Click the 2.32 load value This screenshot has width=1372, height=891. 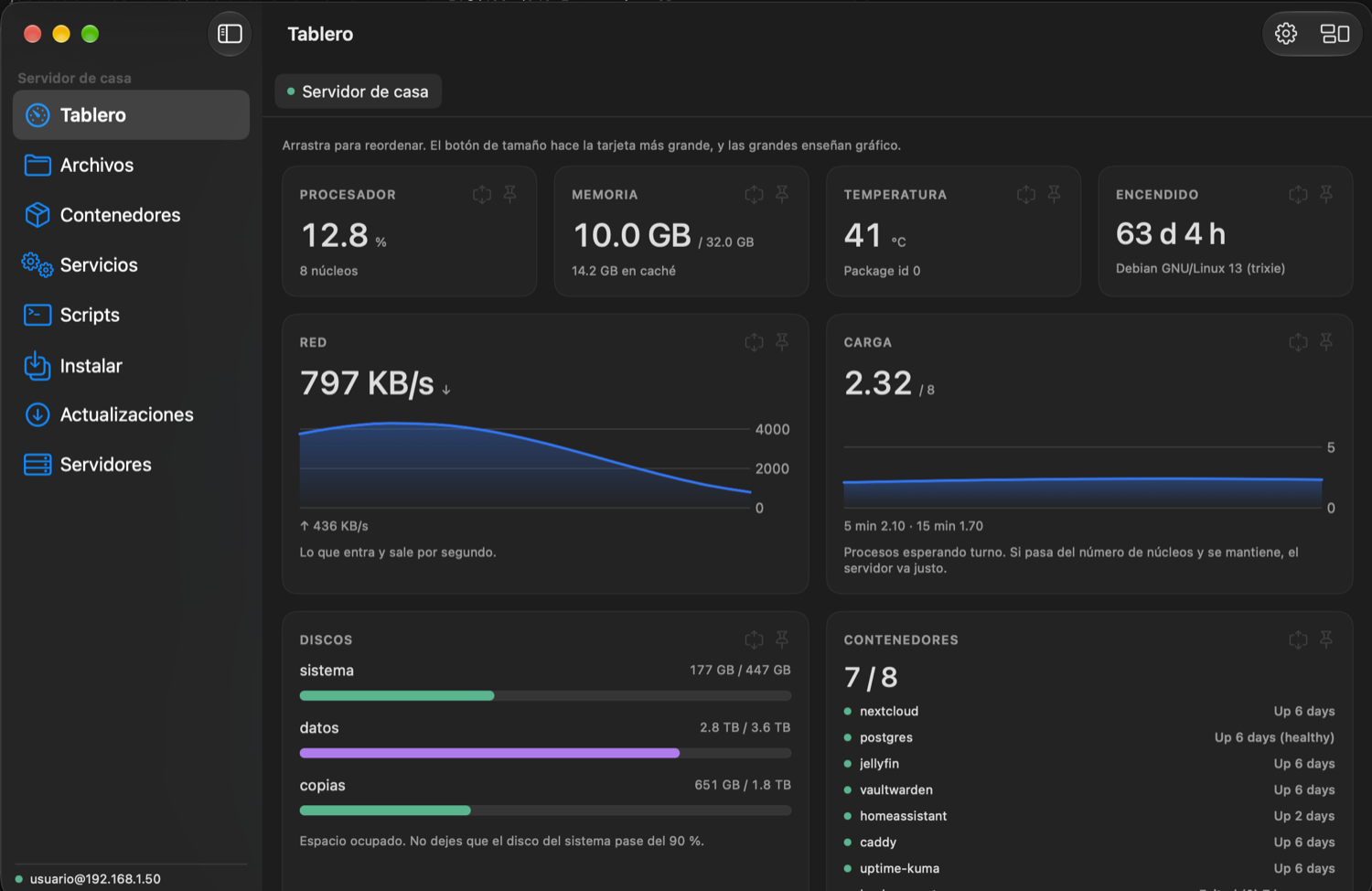coord(878,383)
